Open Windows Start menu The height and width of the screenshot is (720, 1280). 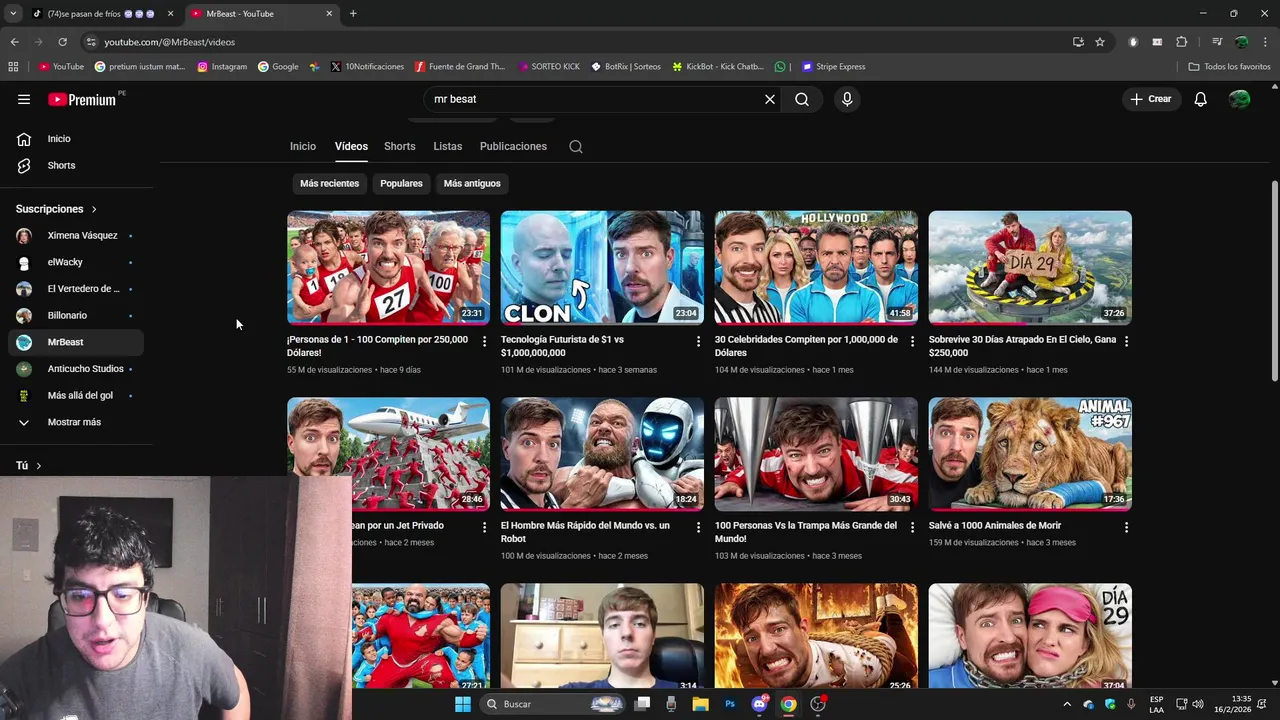click(462, 704)
